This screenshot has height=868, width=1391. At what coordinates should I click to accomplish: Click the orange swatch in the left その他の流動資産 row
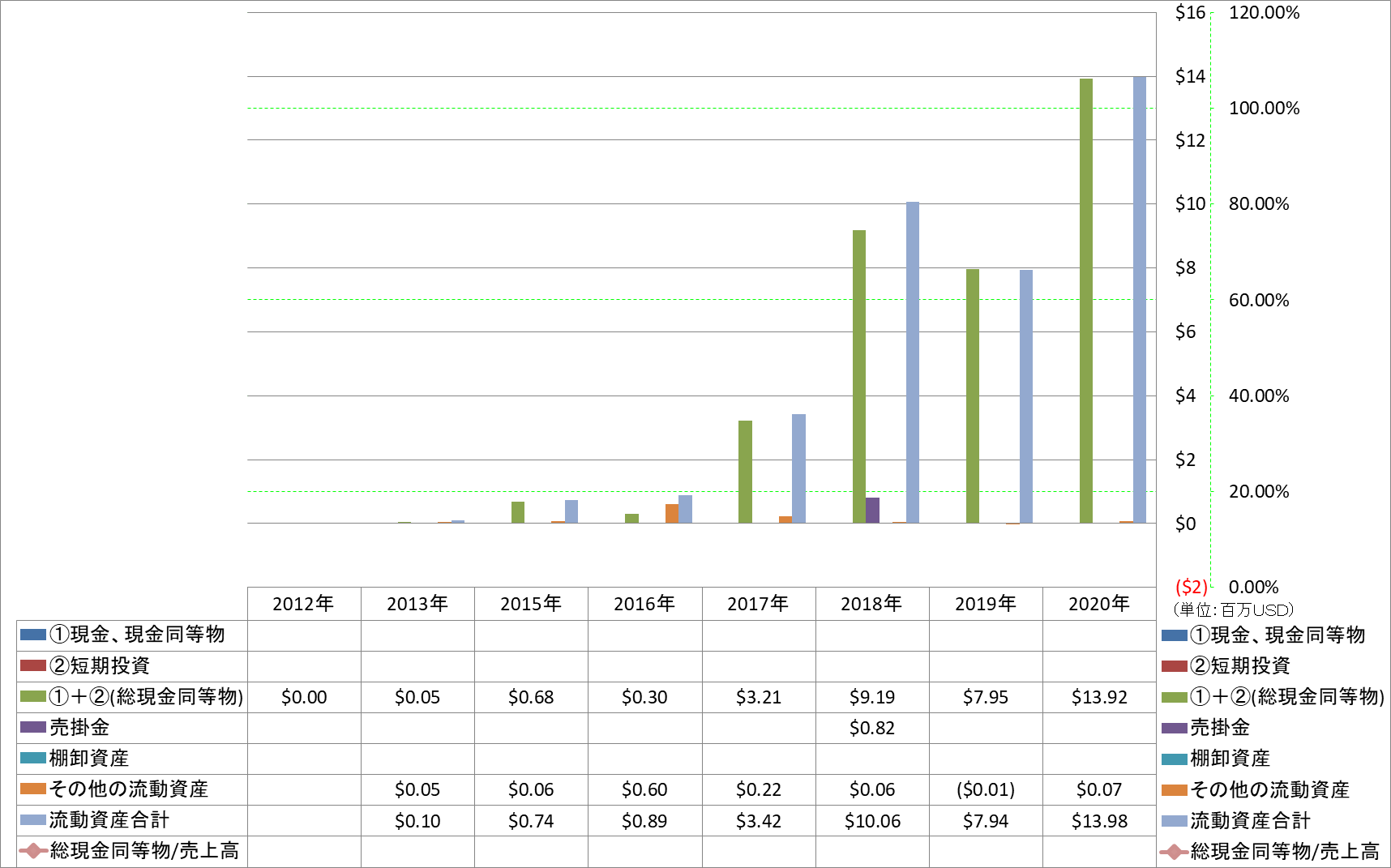click(x=33, y=789)
